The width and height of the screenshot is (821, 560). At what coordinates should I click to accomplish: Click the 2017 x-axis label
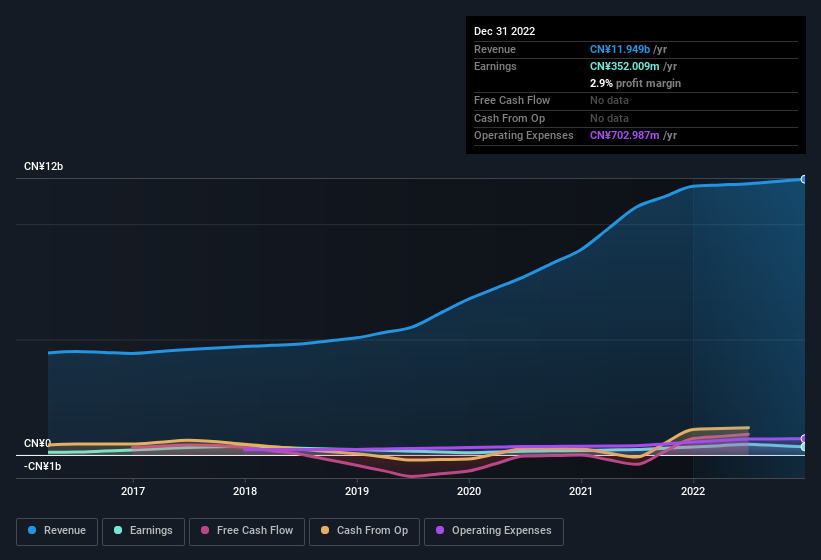click(133, 491)
